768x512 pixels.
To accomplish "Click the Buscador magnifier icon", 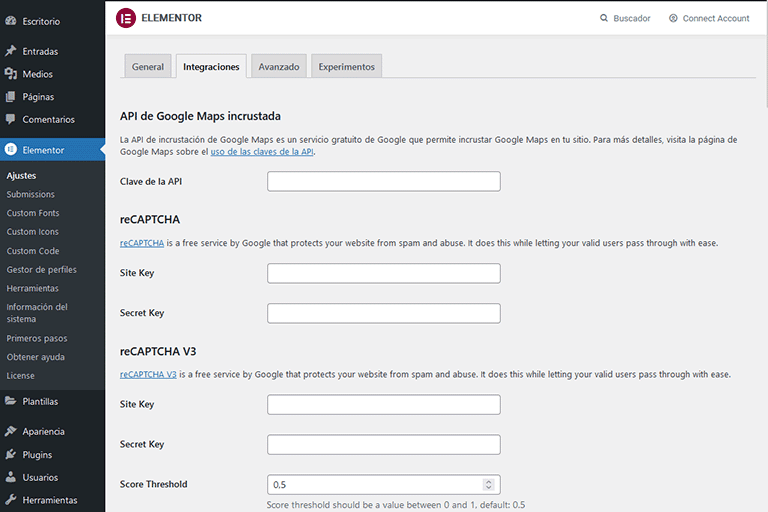I will (x=604, y=18).
